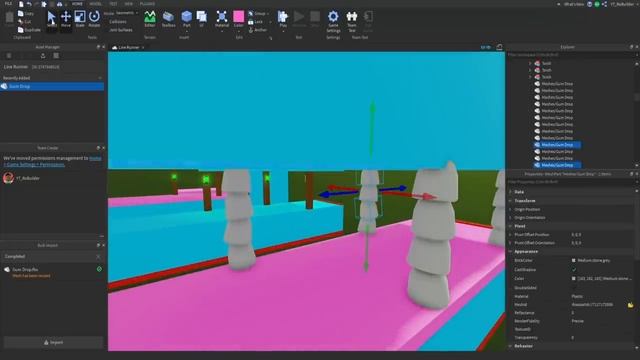The height and width of the screenshot is (360, 640).
Task: Toggle Anchor for selected parts
Action: tap(258, 30)
